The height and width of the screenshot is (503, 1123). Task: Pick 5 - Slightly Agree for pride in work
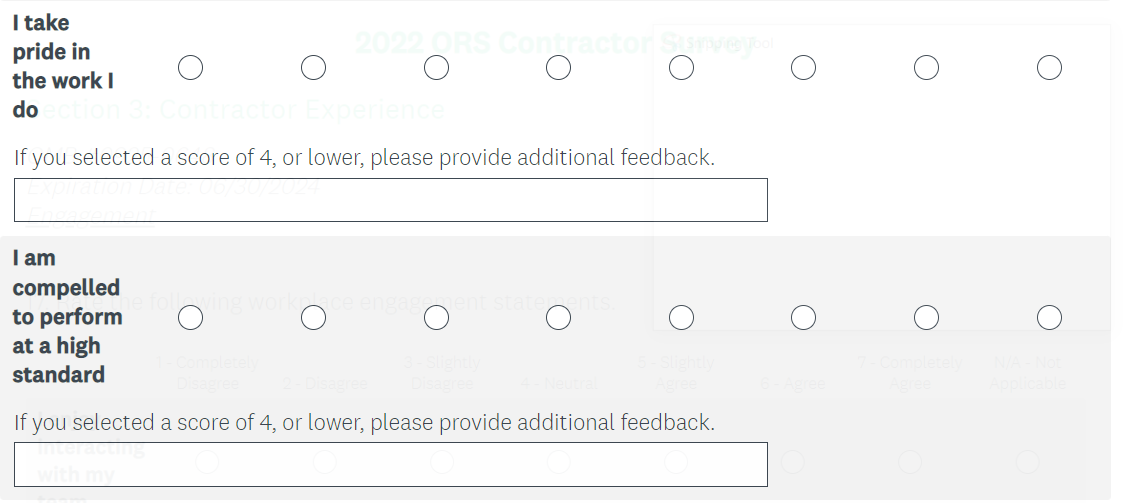tap(681, 68)
